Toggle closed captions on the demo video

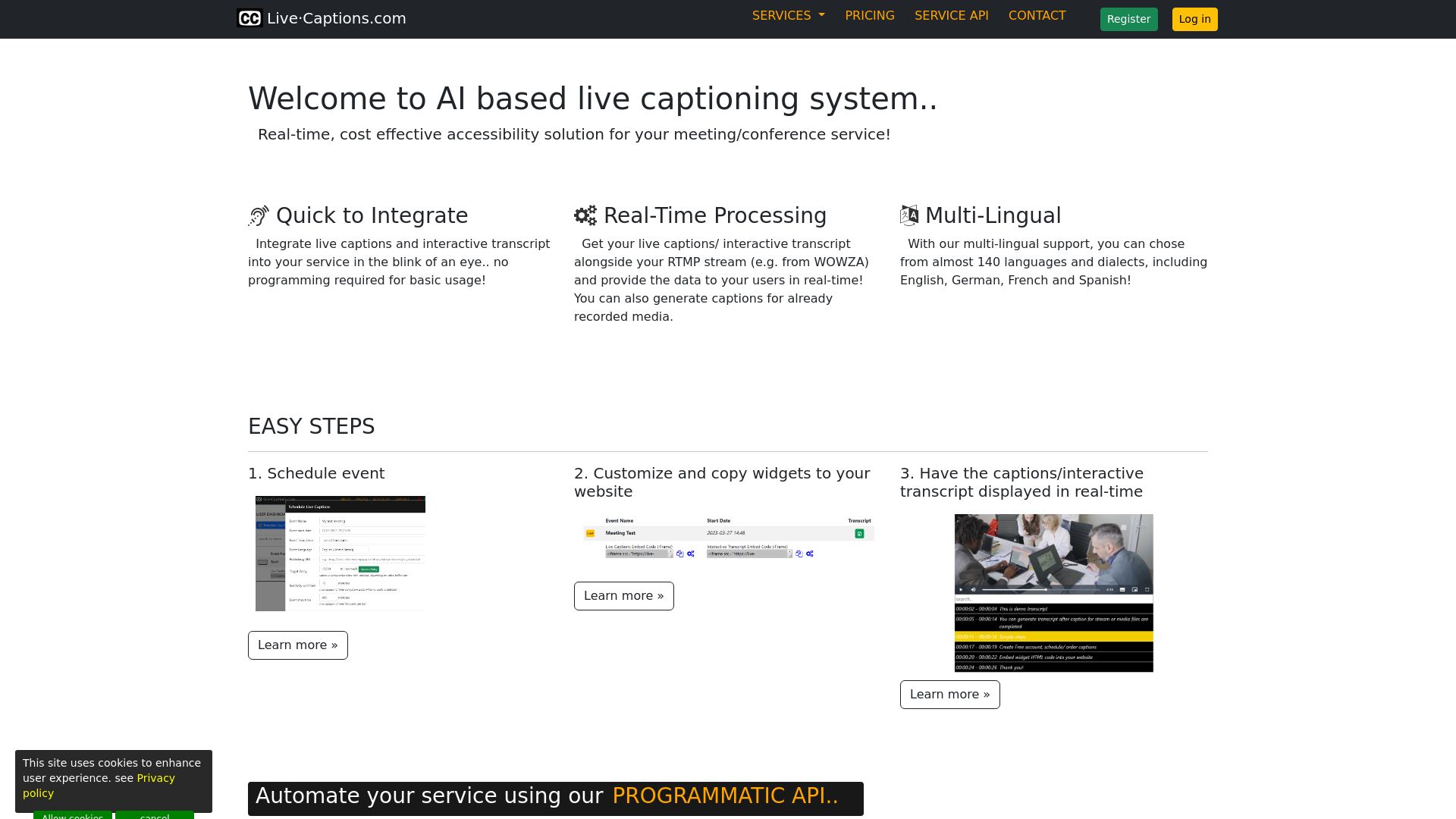pyautogui.click(x=1122, y=590)
